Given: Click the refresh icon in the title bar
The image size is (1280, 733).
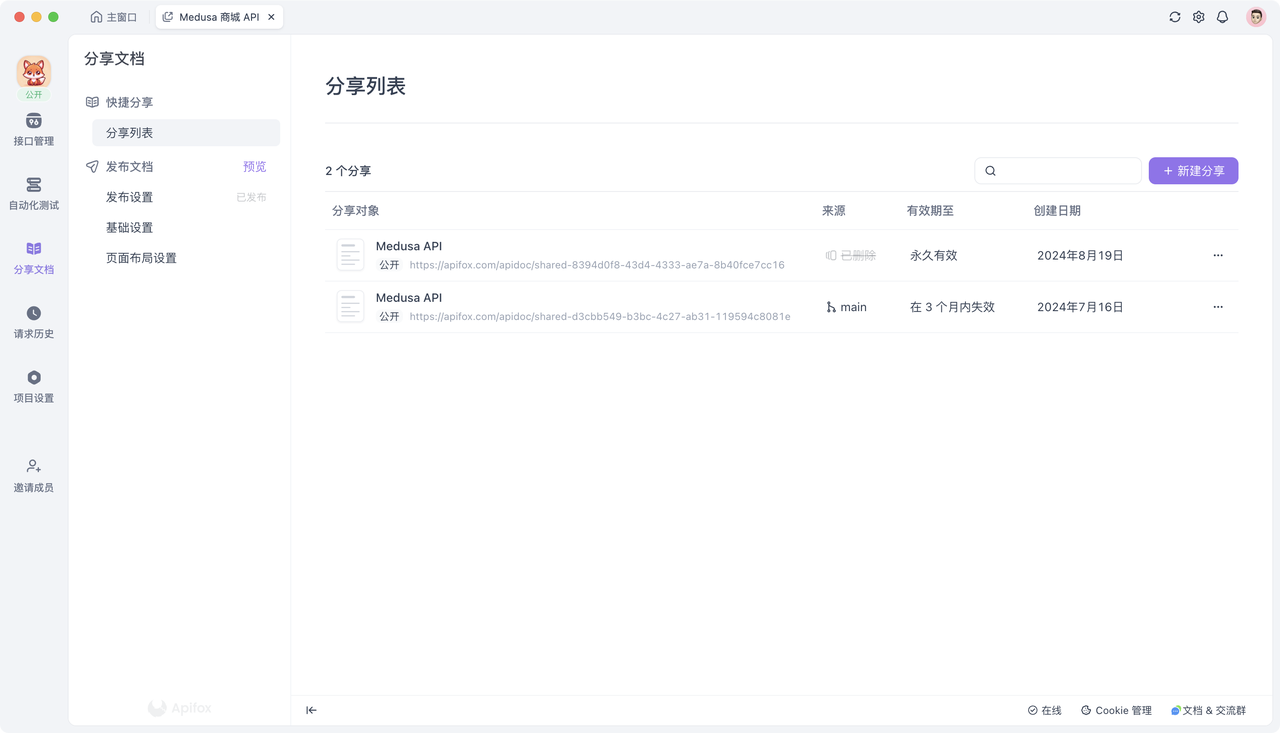Looking at the screenshot, I should (x=1175, y=17).
